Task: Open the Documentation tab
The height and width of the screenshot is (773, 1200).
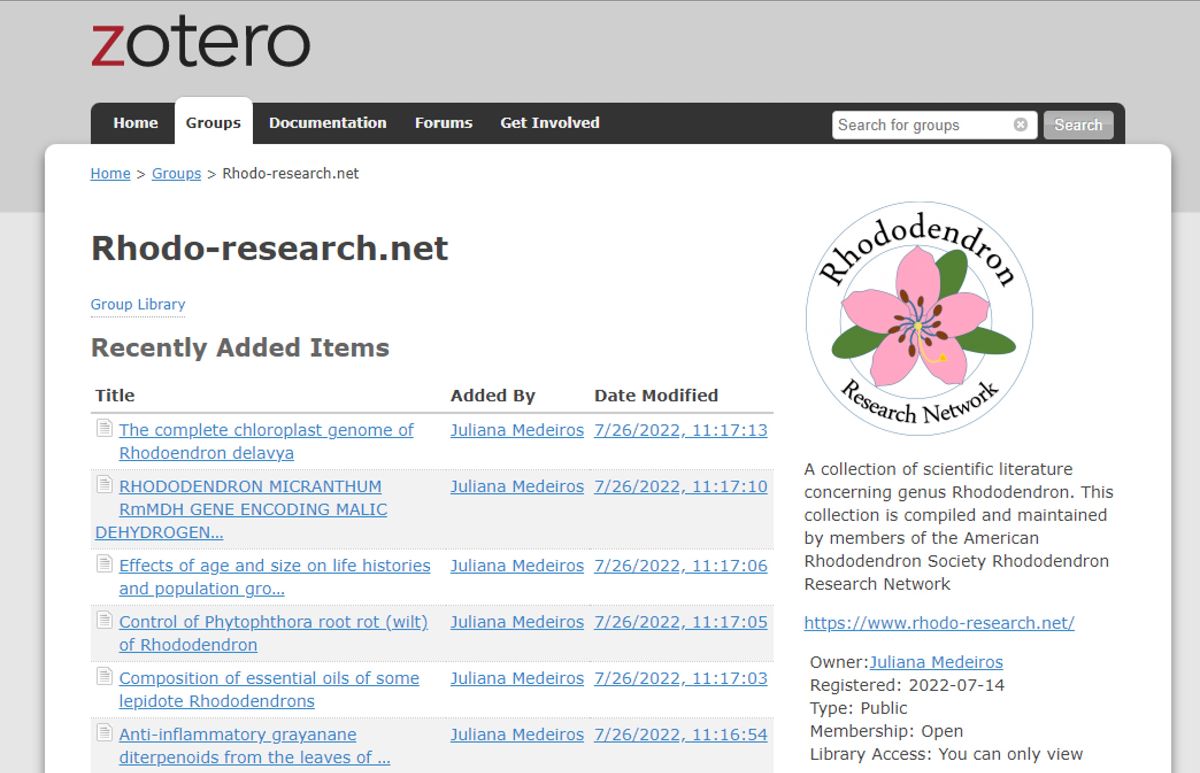Action: [x=327, y=123]
